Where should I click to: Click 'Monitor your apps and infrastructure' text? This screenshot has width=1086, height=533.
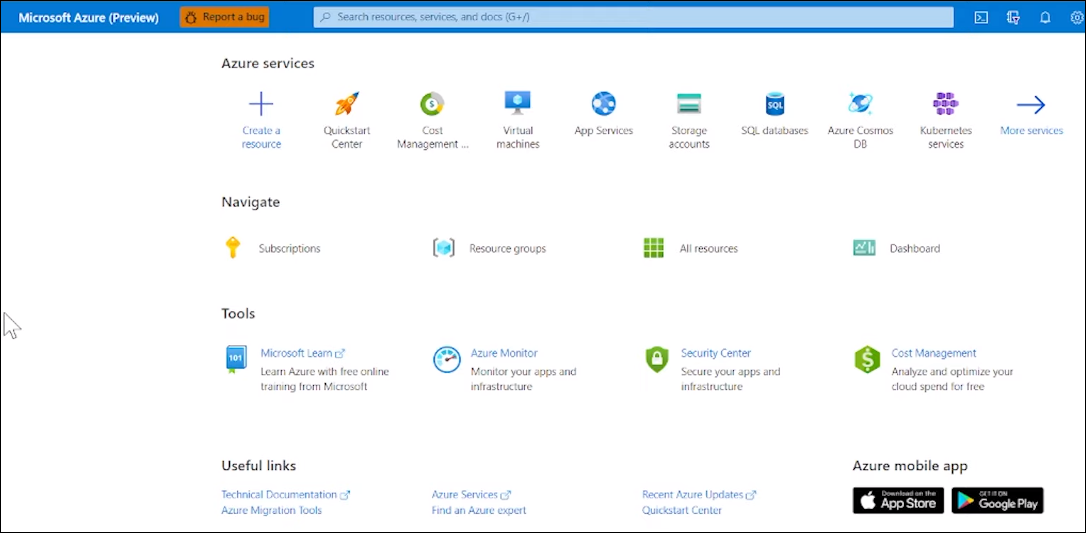pyautogui.click(x=524, y=379)
